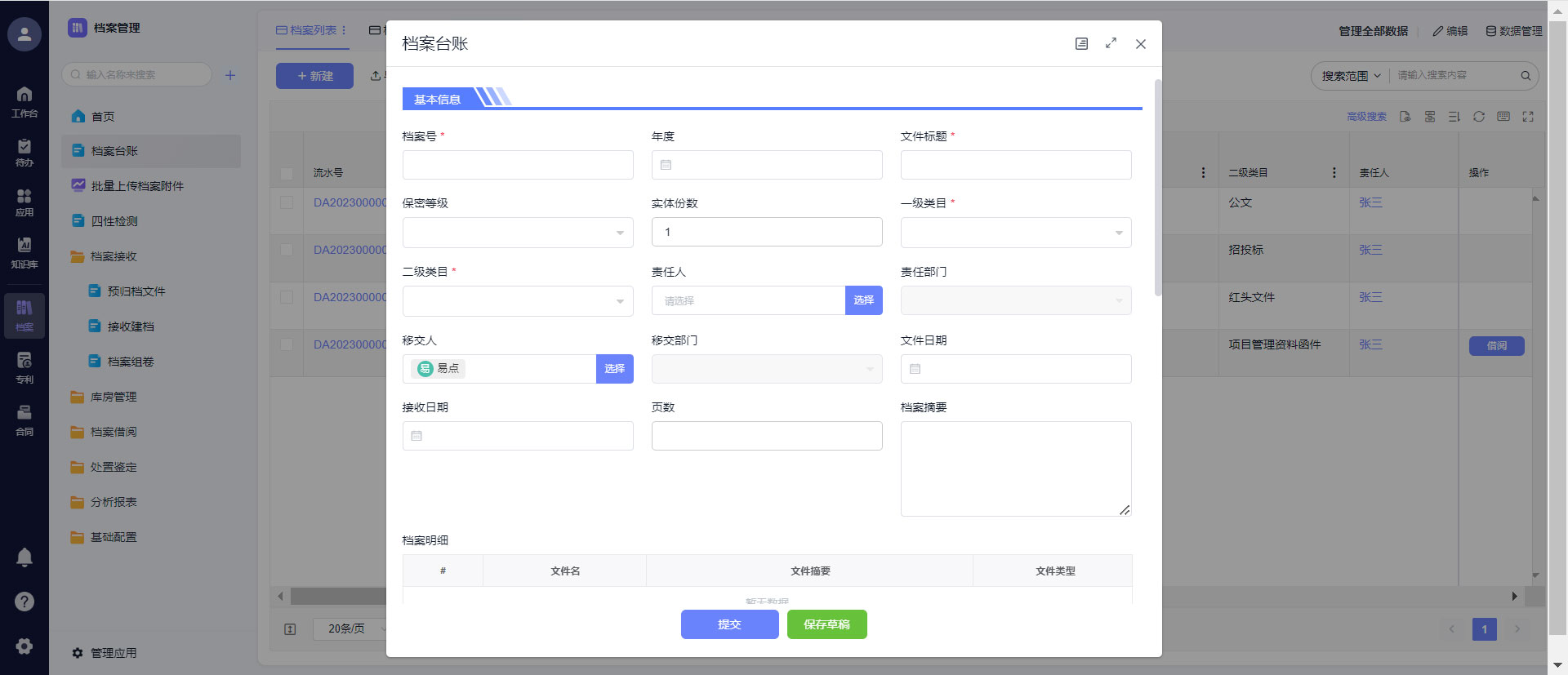
Task: Check the last row checkbox in table
Action: (x=287, y=344)
